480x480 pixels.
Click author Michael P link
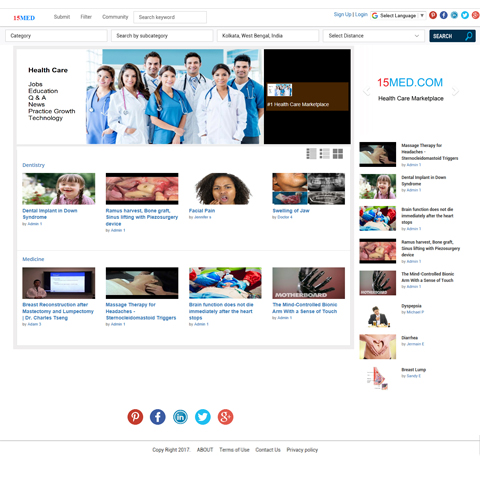[x=415, y=312]
